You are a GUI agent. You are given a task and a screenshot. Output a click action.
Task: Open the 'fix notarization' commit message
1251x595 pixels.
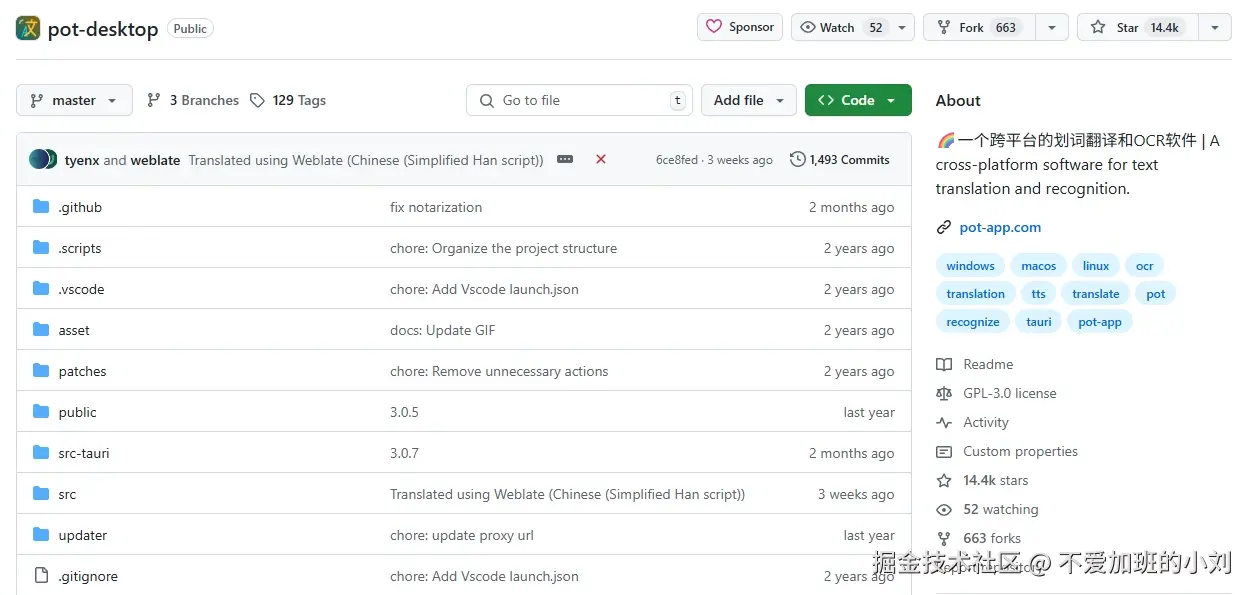(x=436, y=207)
